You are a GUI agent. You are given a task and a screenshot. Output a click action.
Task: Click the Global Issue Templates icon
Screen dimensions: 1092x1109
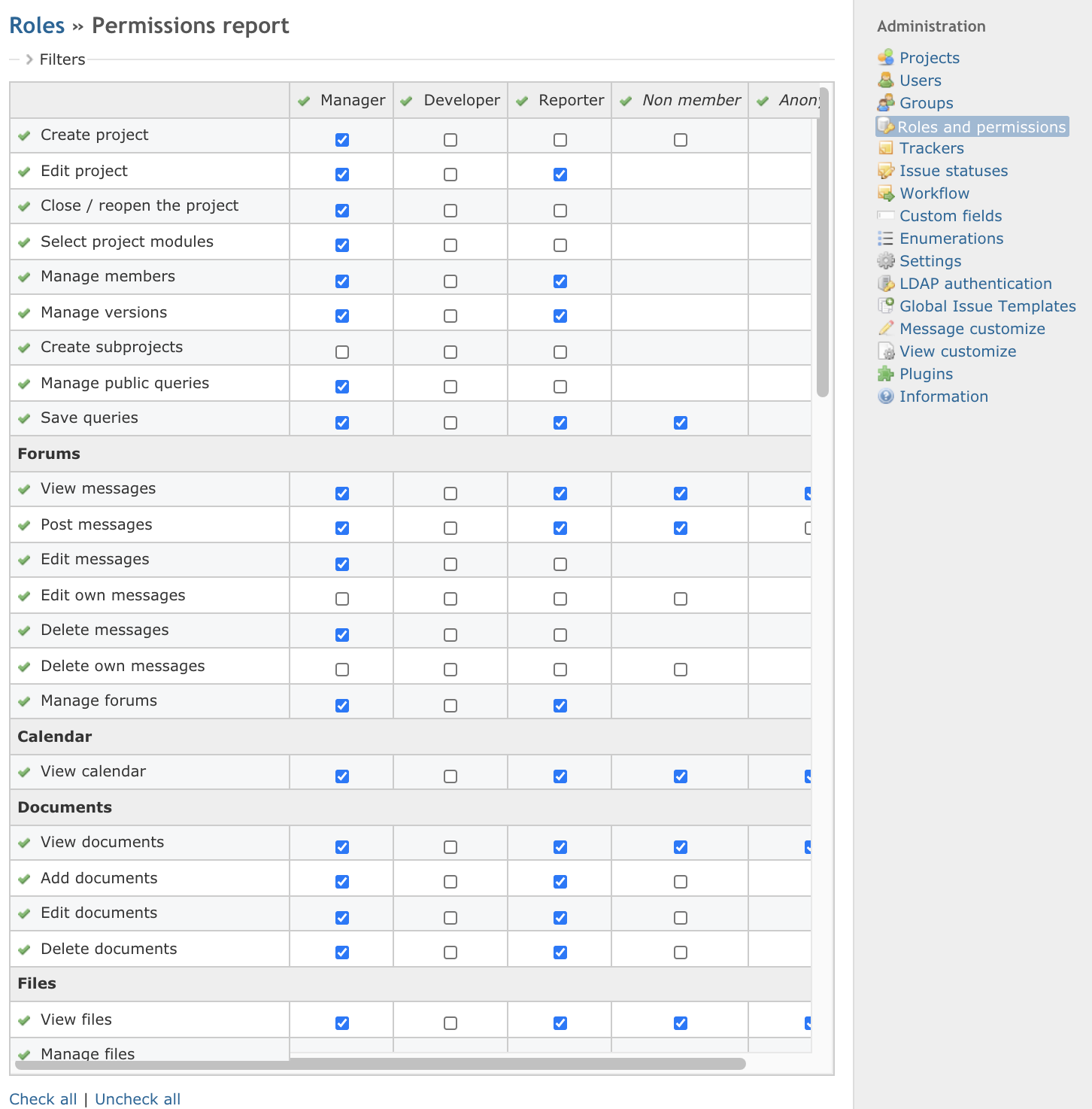[x=886, y=305]
